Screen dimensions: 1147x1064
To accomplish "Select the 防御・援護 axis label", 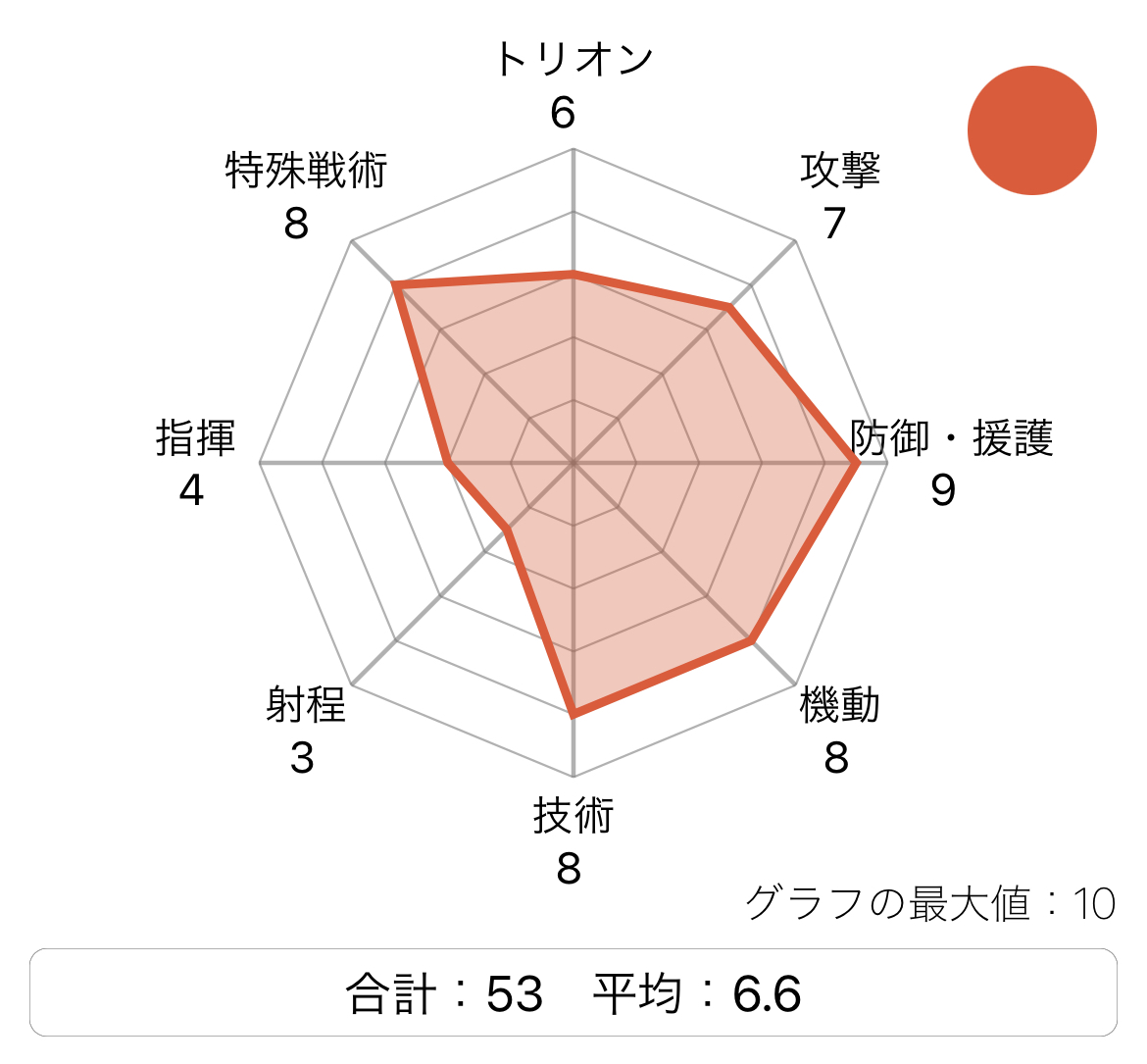I will [x=951, y=437].
